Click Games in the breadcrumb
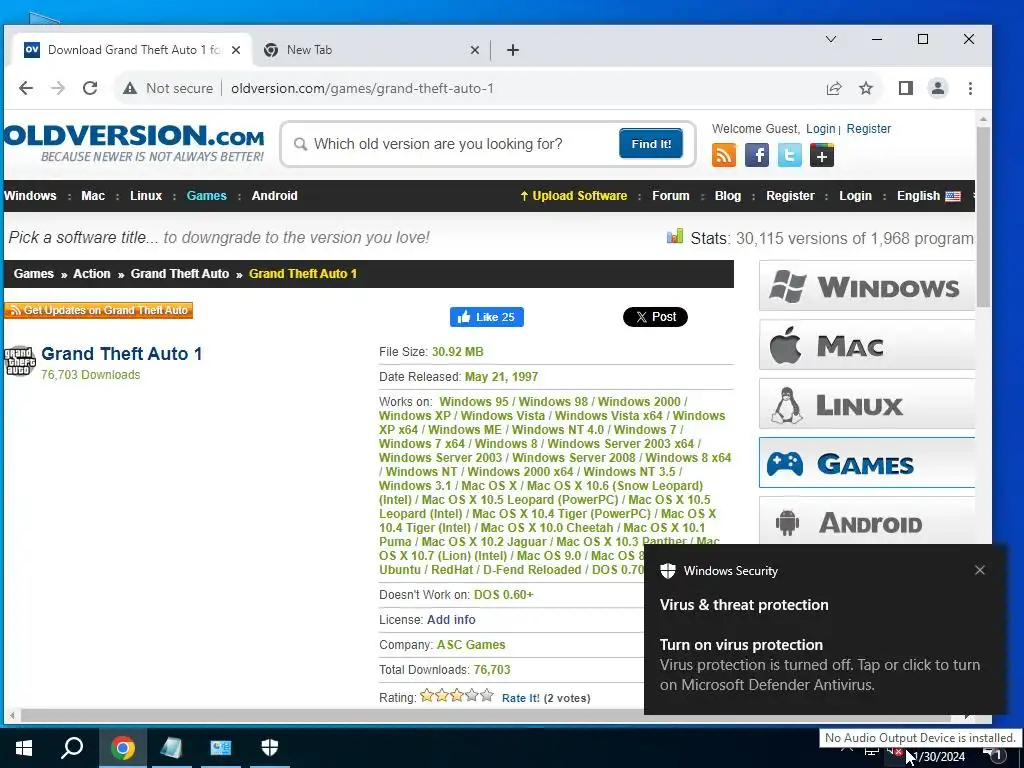The height and width of the screenshot is (768, 1024). coord(34,274)
